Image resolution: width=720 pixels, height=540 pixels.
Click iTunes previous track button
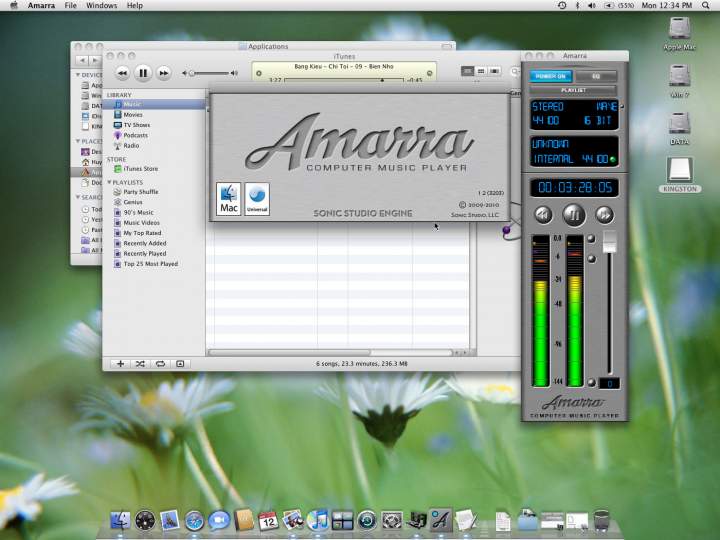[122, 73]
